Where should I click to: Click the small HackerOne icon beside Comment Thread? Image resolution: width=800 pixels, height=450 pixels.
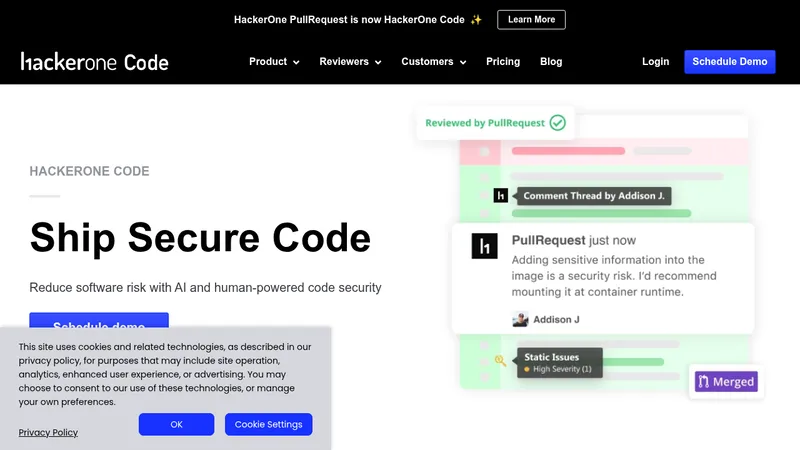(x=501, y=195)
